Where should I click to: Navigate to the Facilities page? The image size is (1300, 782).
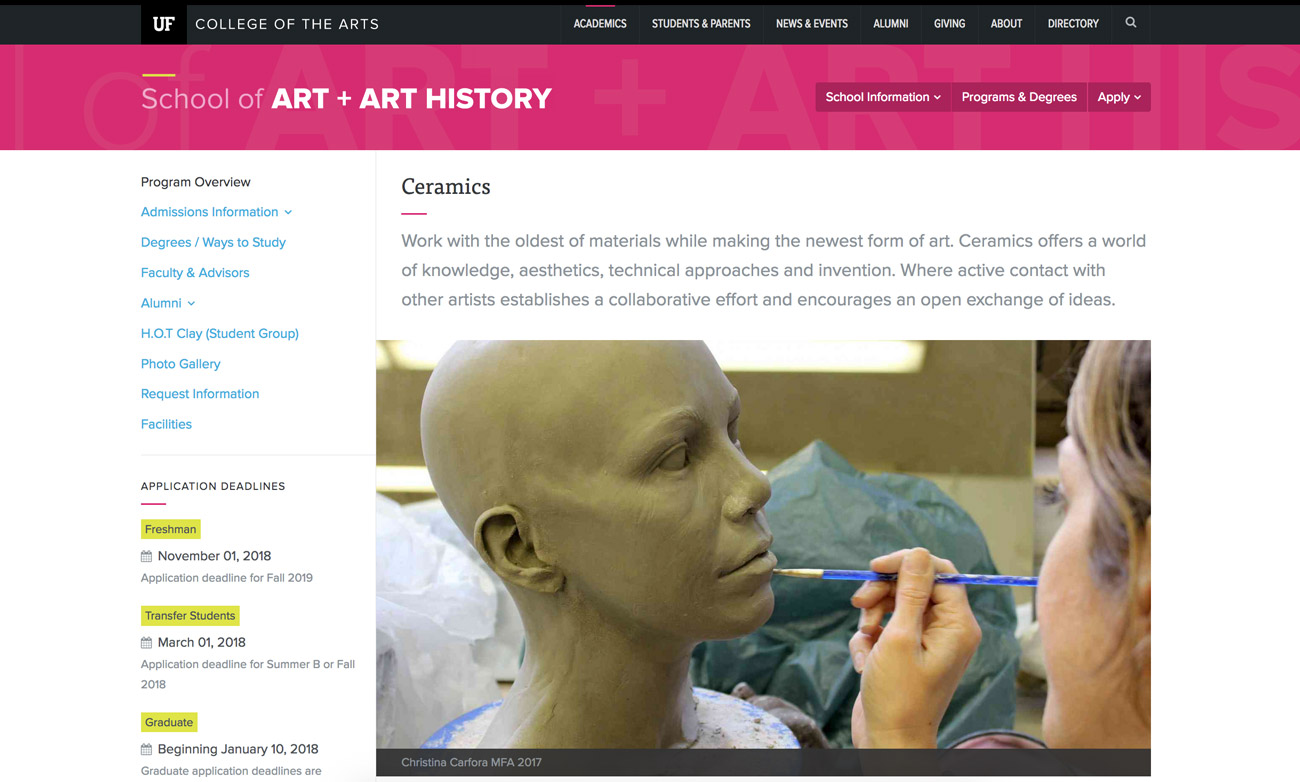pyautogui.click(x=166, y=424)
